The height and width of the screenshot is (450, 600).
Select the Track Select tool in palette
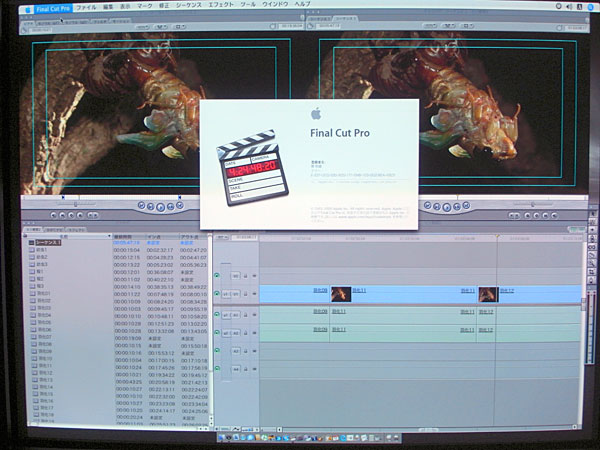click(593, 230)
